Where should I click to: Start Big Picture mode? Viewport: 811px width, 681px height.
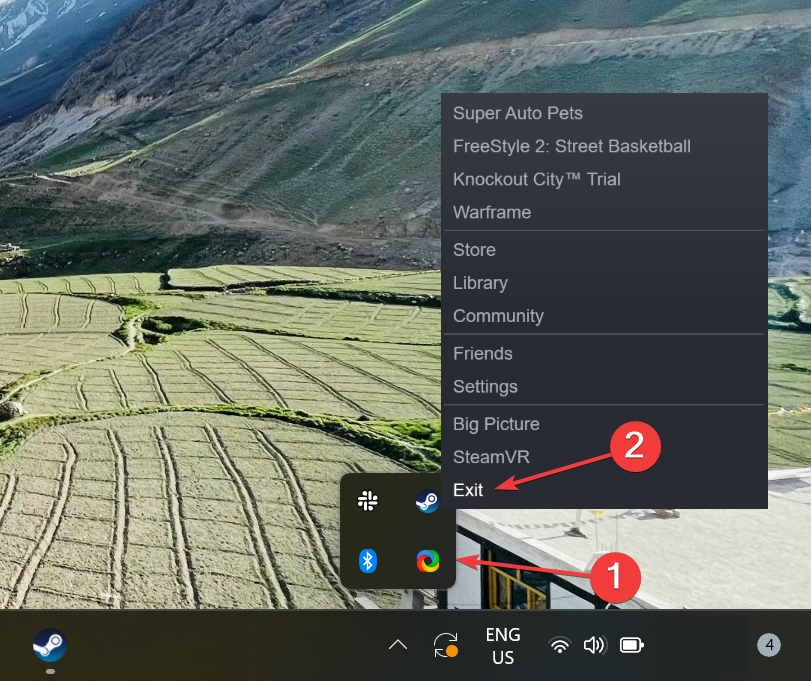tap(604, 424)
